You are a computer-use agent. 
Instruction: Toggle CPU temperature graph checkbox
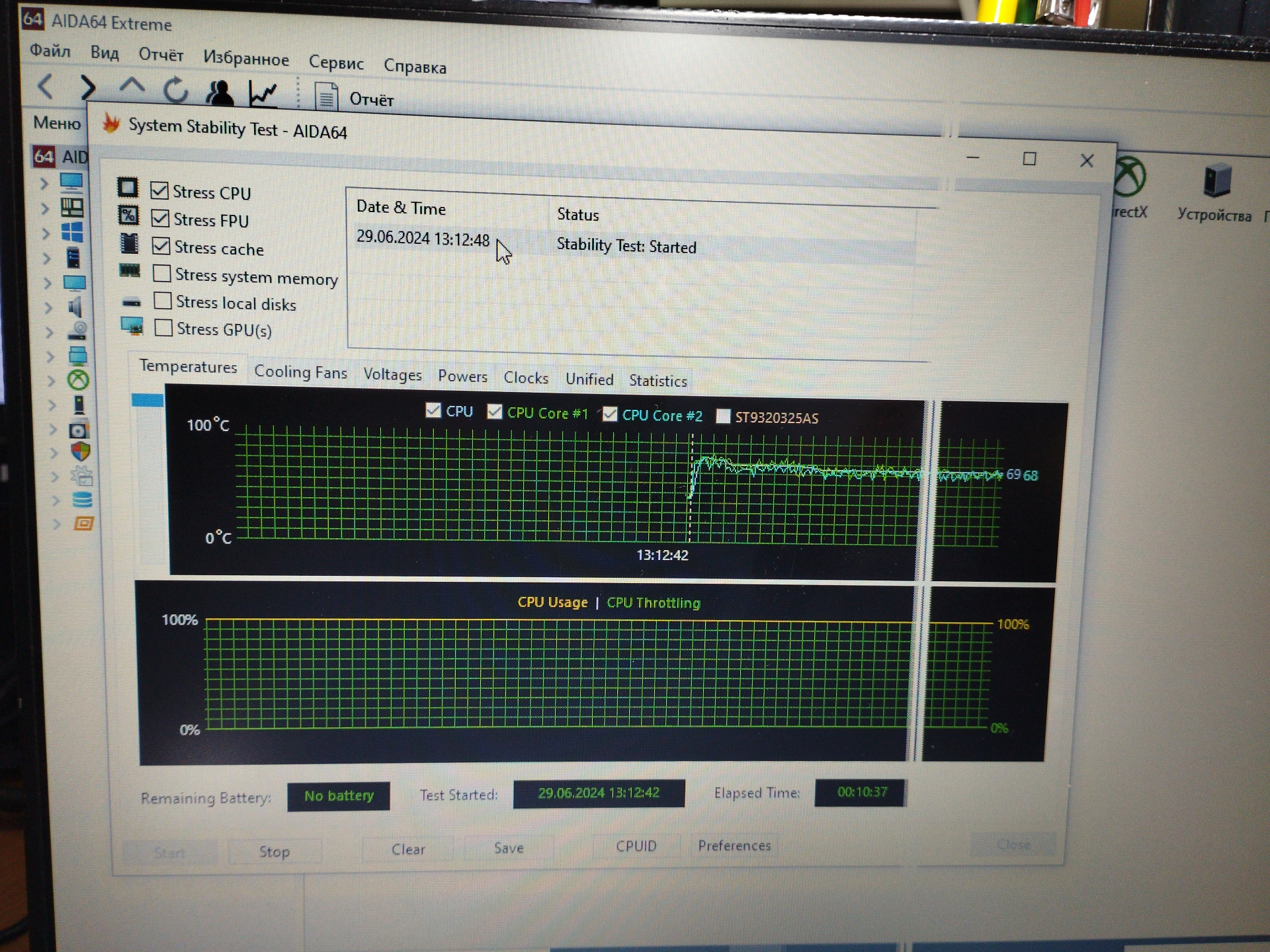(433, 411)
